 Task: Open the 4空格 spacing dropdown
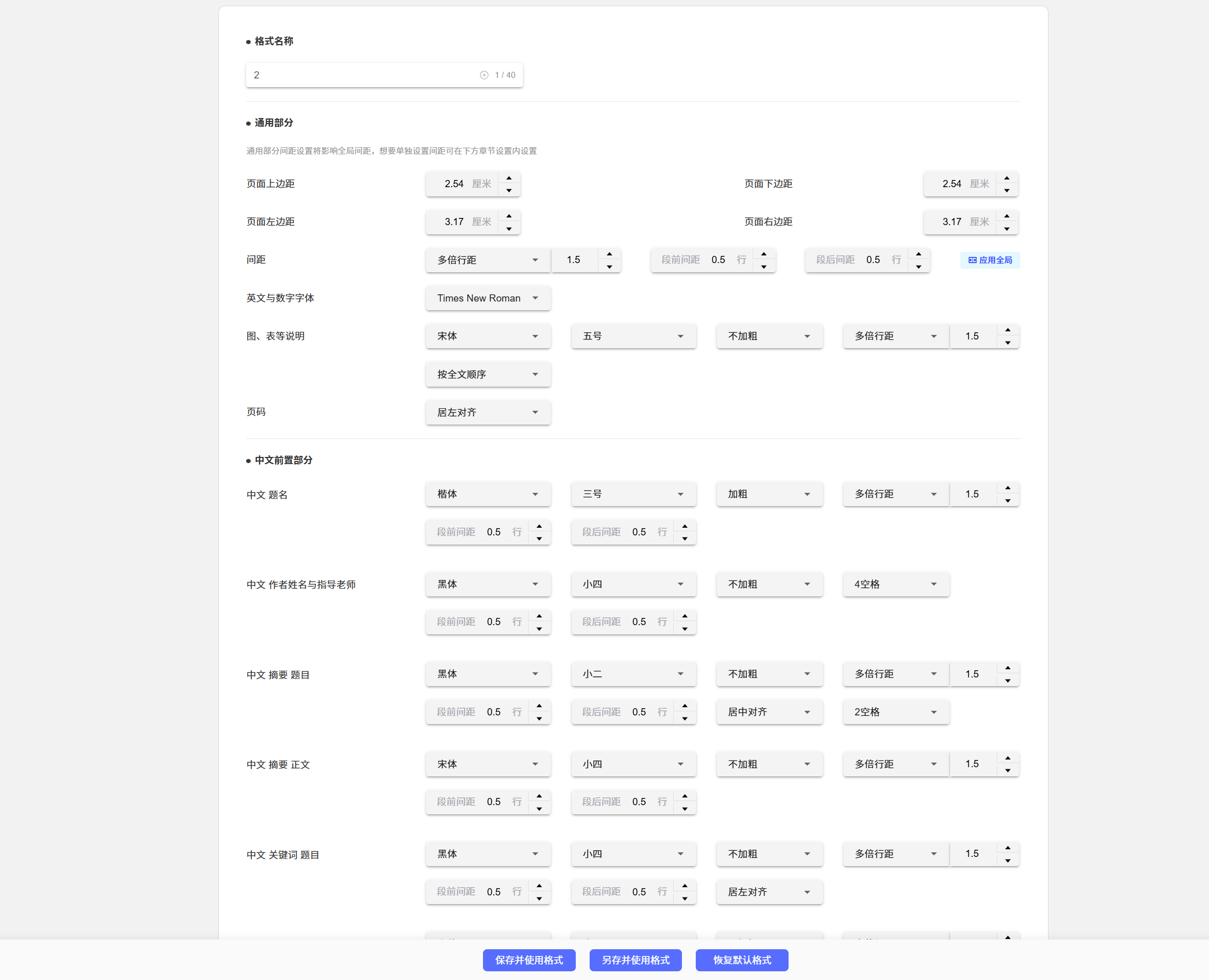click(x=895, y=584)
